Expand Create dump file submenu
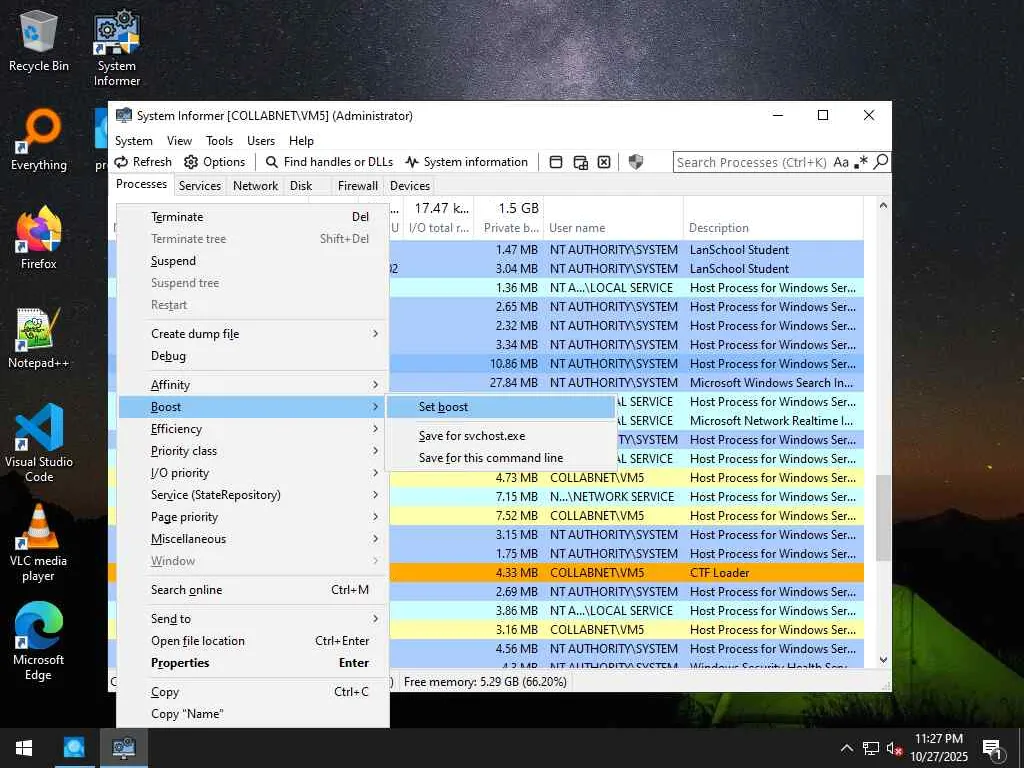 (254, 334)
